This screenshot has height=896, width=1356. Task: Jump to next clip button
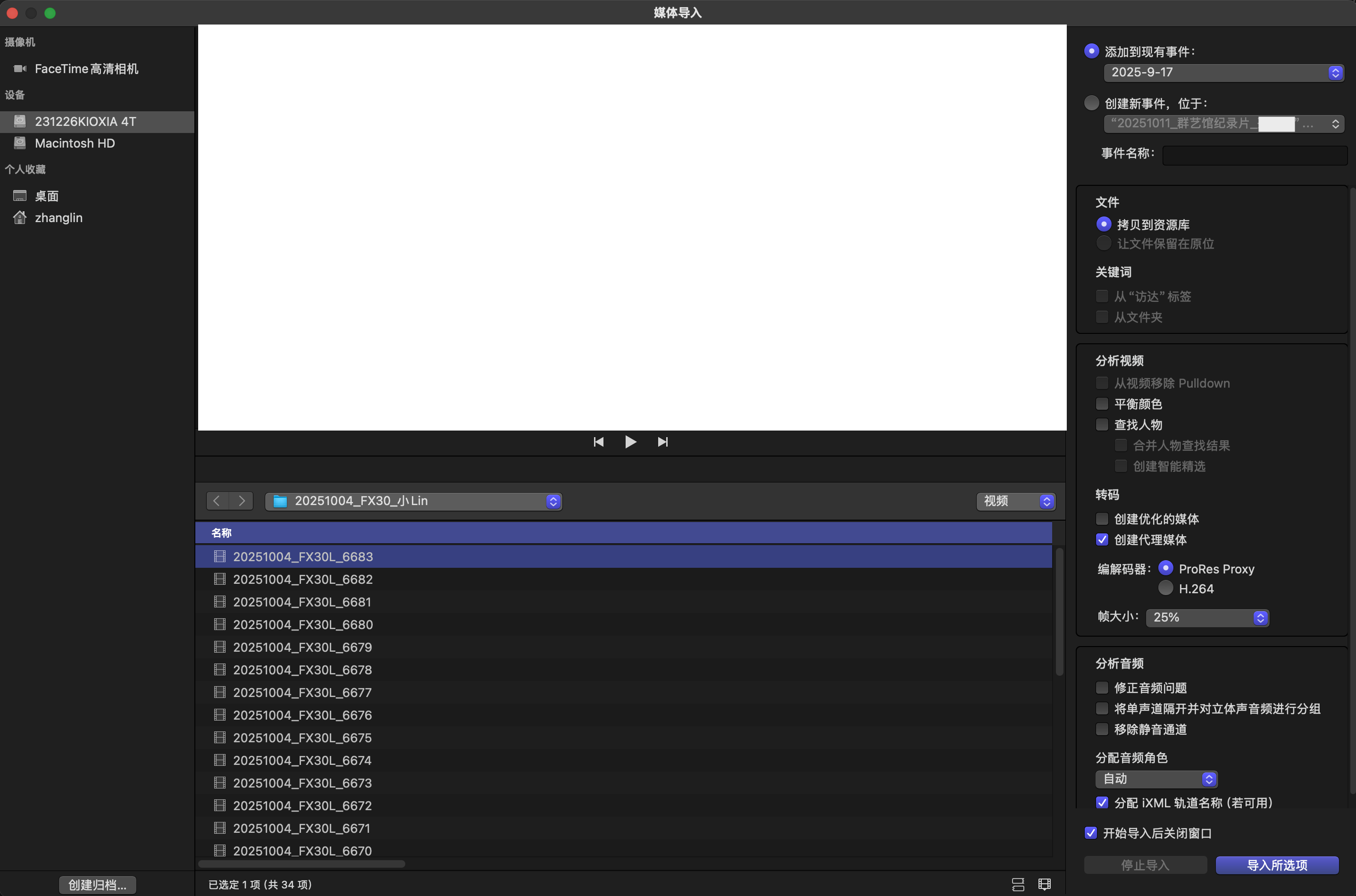coord(662,442)
